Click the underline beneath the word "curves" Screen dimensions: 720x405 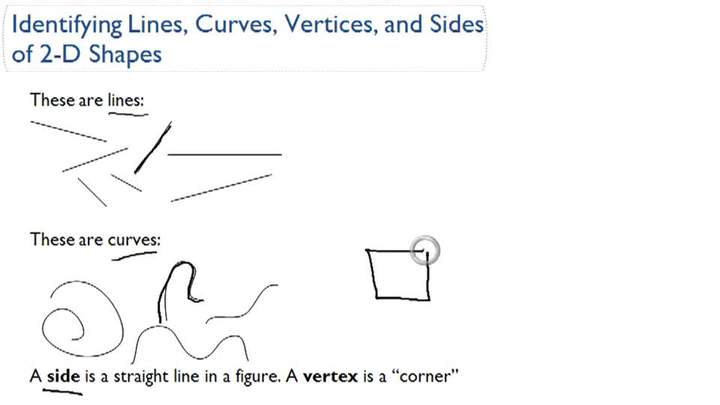tap(135, 256)
